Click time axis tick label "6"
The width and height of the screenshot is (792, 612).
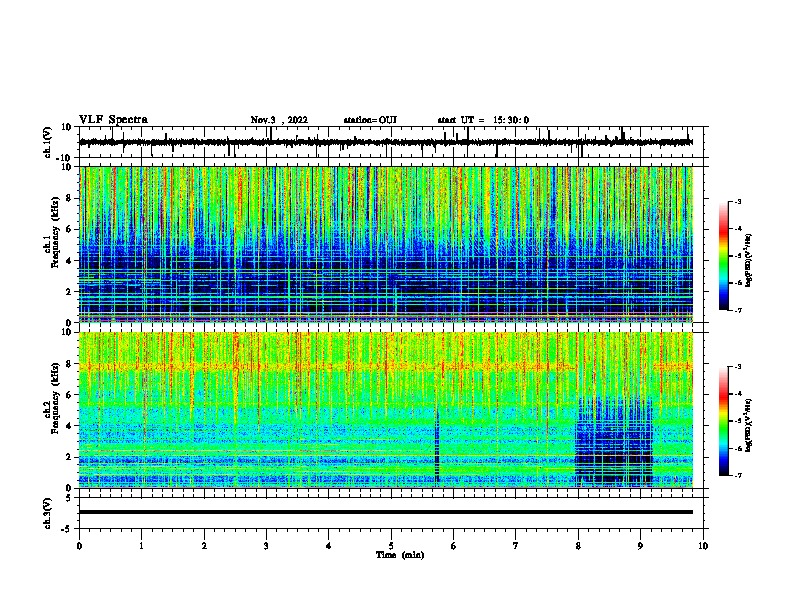[454, 545]
